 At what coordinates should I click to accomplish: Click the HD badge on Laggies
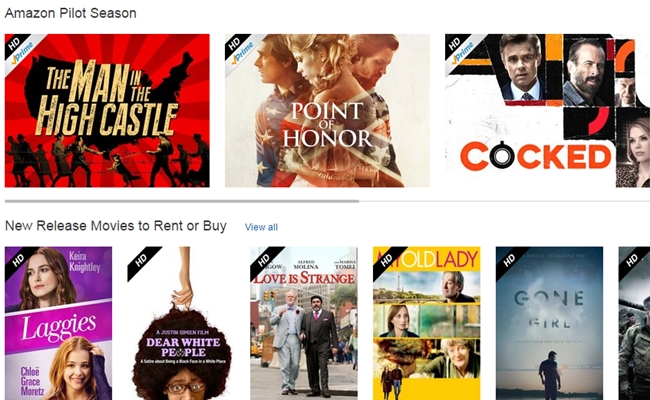click(x=17, y=260)
